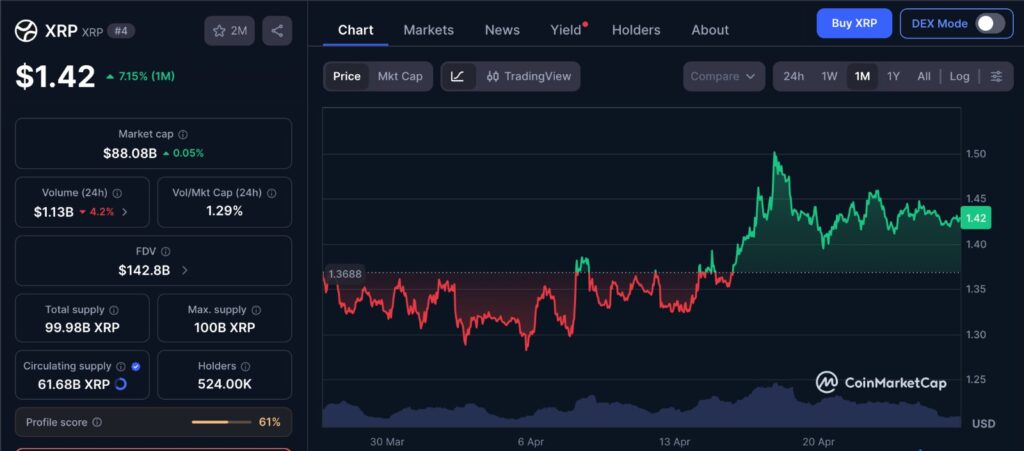Click the verified badge on Circulating supply
Image resolution: width=1024 pixels, height=451 pixels.
point(136,366)
